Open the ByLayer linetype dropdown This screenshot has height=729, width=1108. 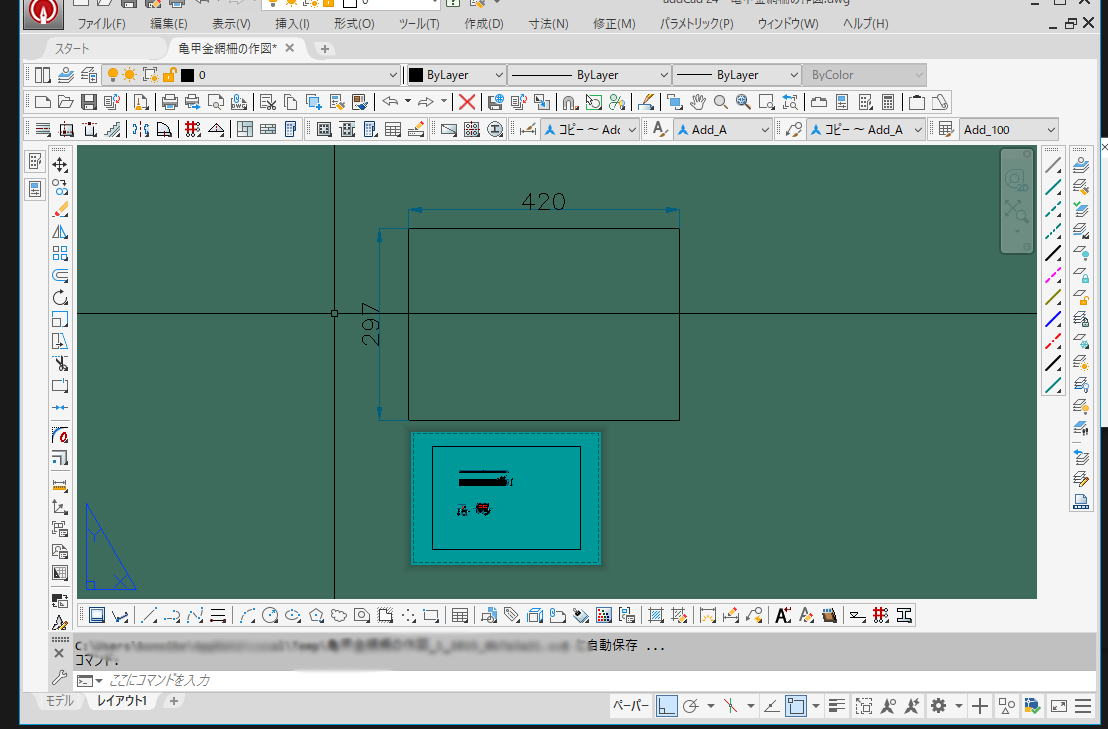click(x=663, y=75)
